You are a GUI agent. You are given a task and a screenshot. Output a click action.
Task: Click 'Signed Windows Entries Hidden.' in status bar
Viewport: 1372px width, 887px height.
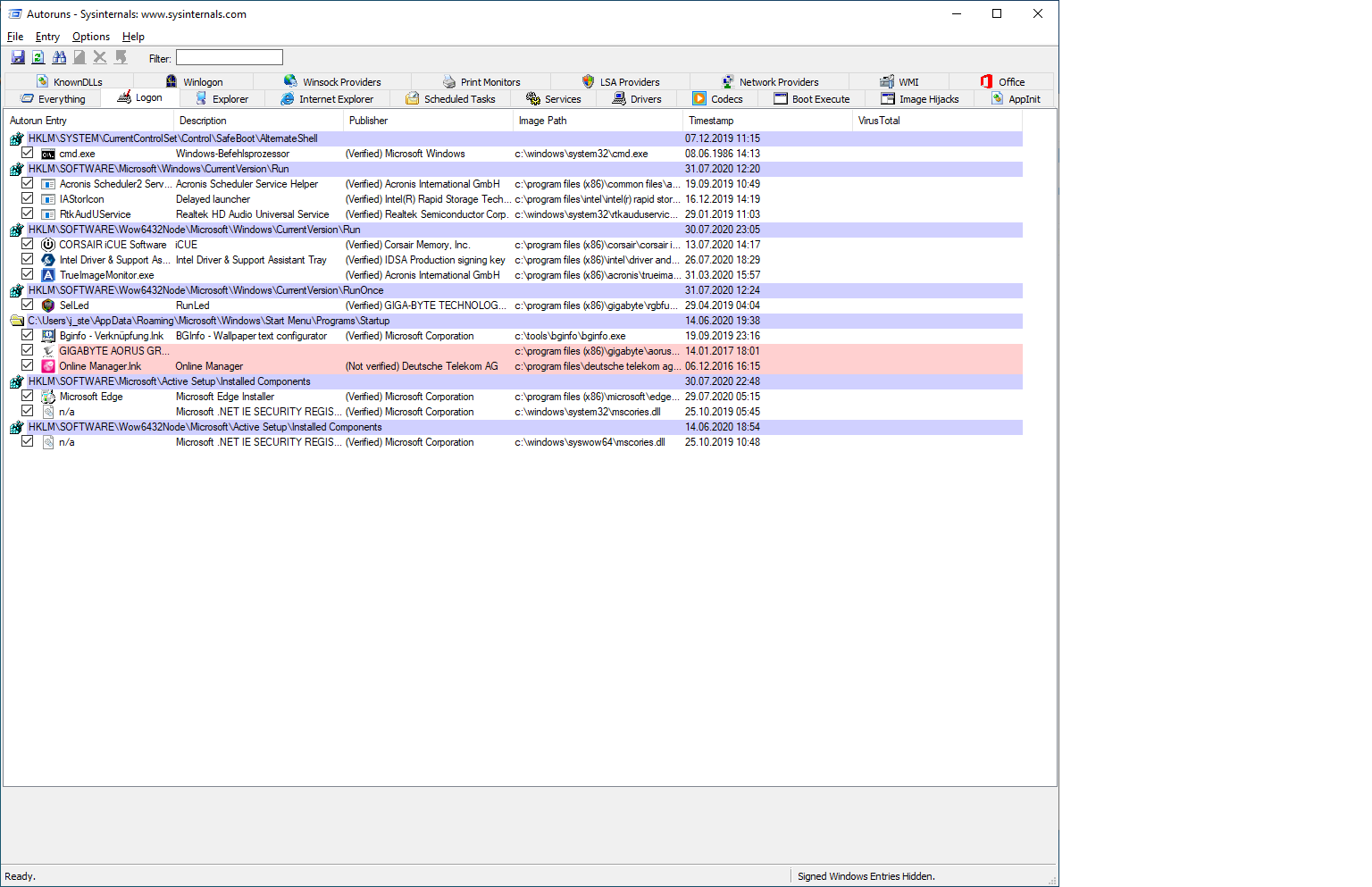pos(866,876)
